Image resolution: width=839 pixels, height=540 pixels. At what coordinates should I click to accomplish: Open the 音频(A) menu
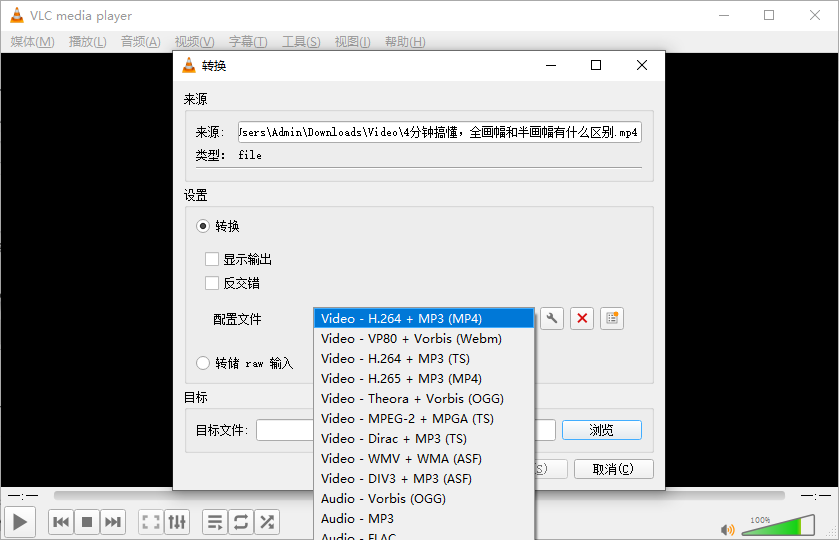click(x=140, y=42)
